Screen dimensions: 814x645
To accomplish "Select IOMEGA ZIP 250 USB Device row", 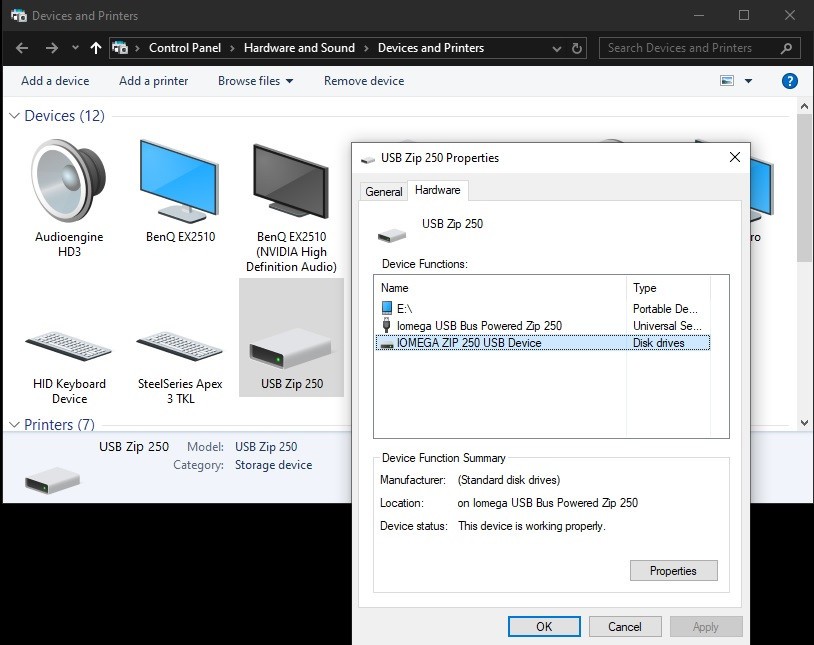I will [542, 343].
